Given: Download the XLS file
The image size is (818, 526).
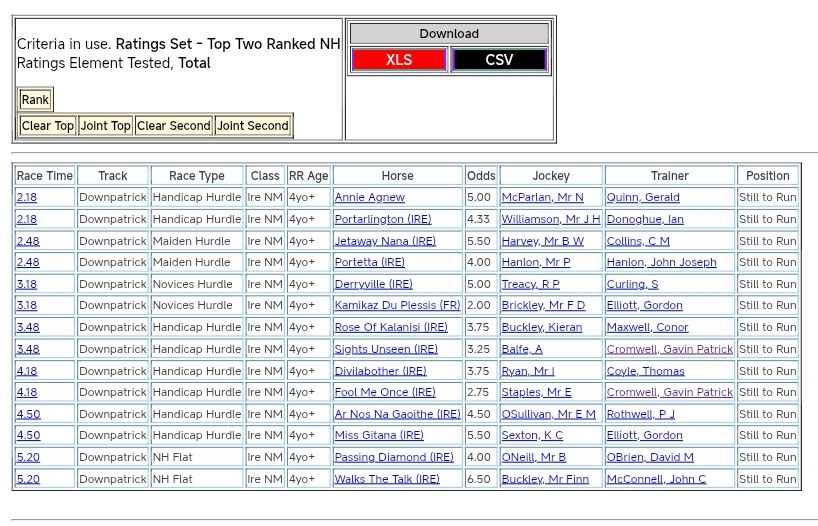Looking at the screenshot, I should click(x=398, y=60).
